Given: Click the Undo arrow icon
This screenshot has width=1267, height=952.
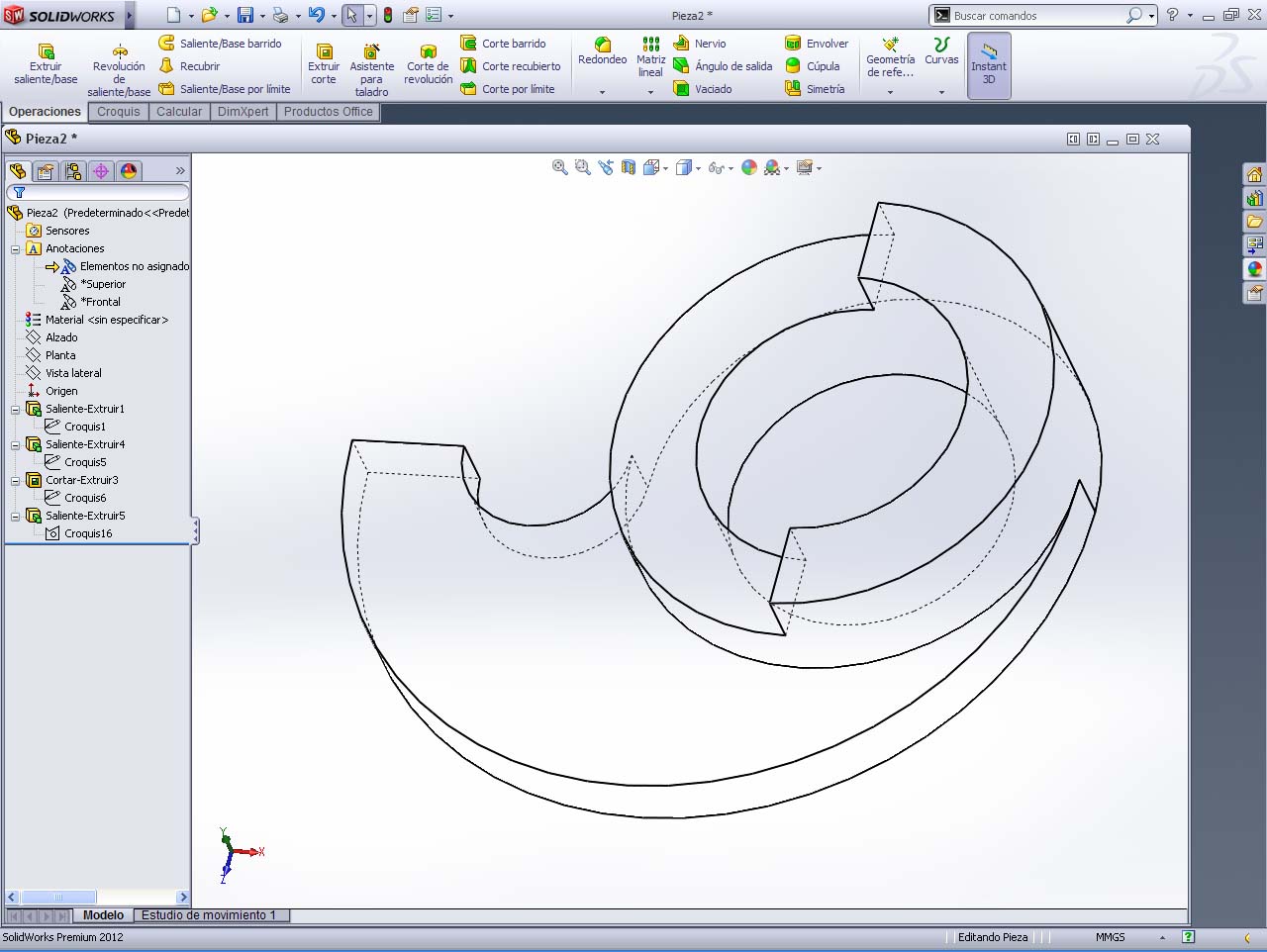Looking at the screenshot, I should (316, 15).
